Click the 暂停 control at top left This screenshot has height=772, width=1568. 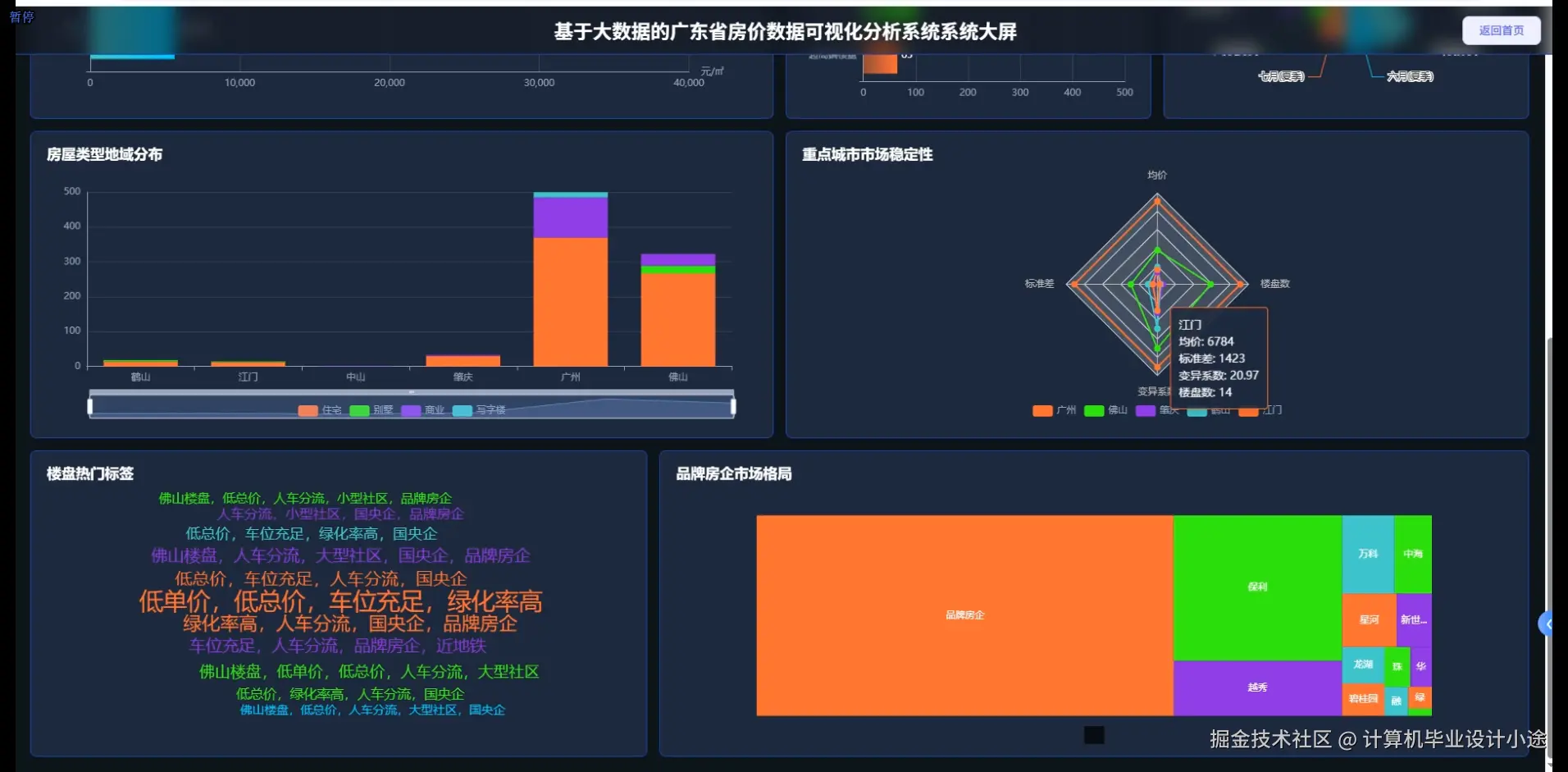tap(23, 16)
